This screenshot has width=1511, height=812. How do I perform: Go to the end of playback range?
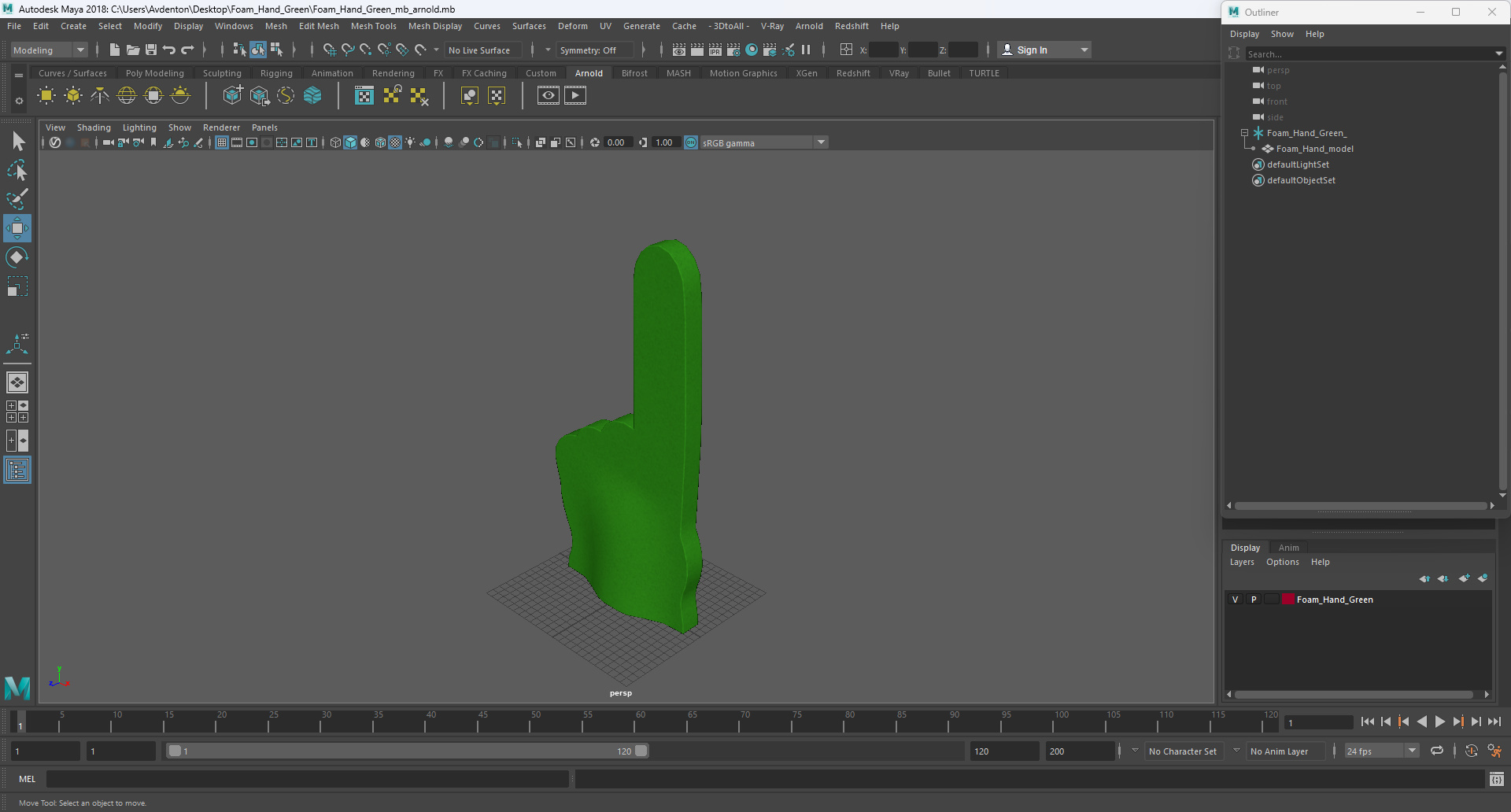pos(1494,722)
